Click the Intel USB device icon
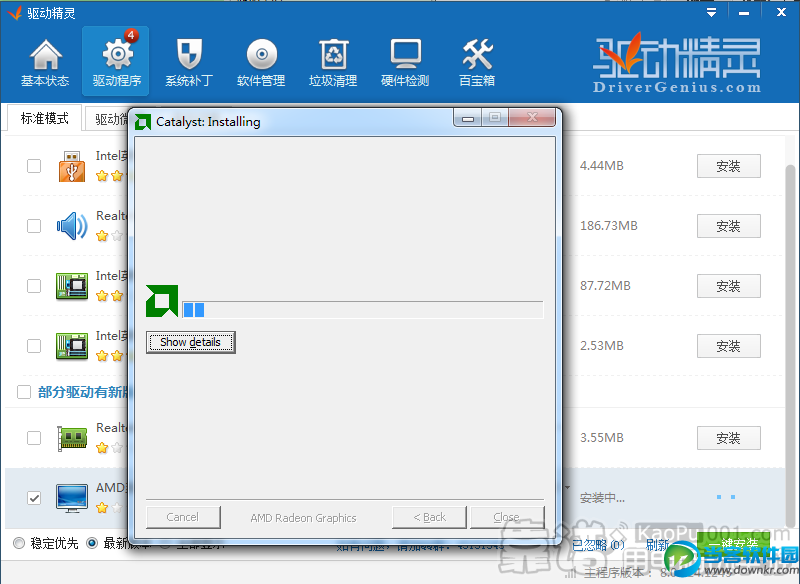The height and width of the screenshot is (584, 800). pyautogui.click(x=72, y=166)
